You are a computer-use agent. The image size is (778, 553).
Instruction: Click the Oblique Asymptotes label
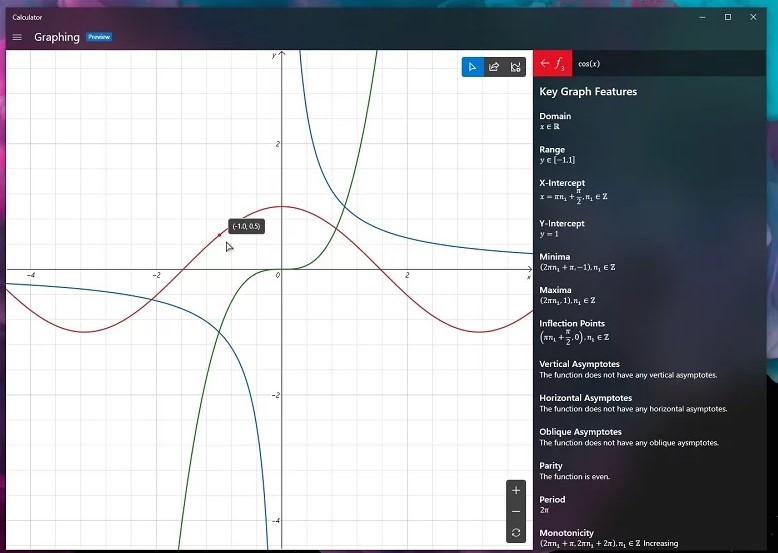[x=580, y=431]
